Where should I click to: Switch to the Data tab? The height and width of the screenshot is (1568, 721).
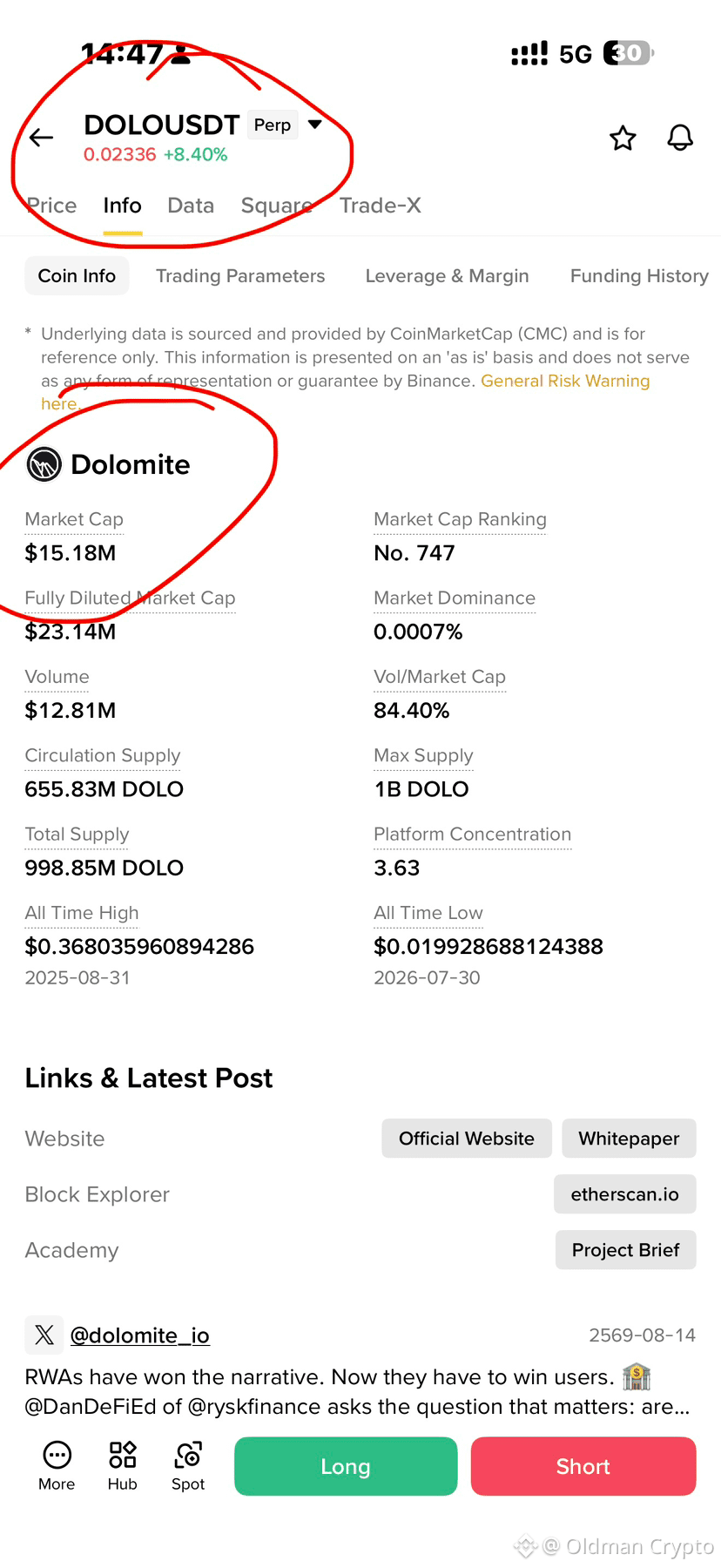[x=191, y=206]
